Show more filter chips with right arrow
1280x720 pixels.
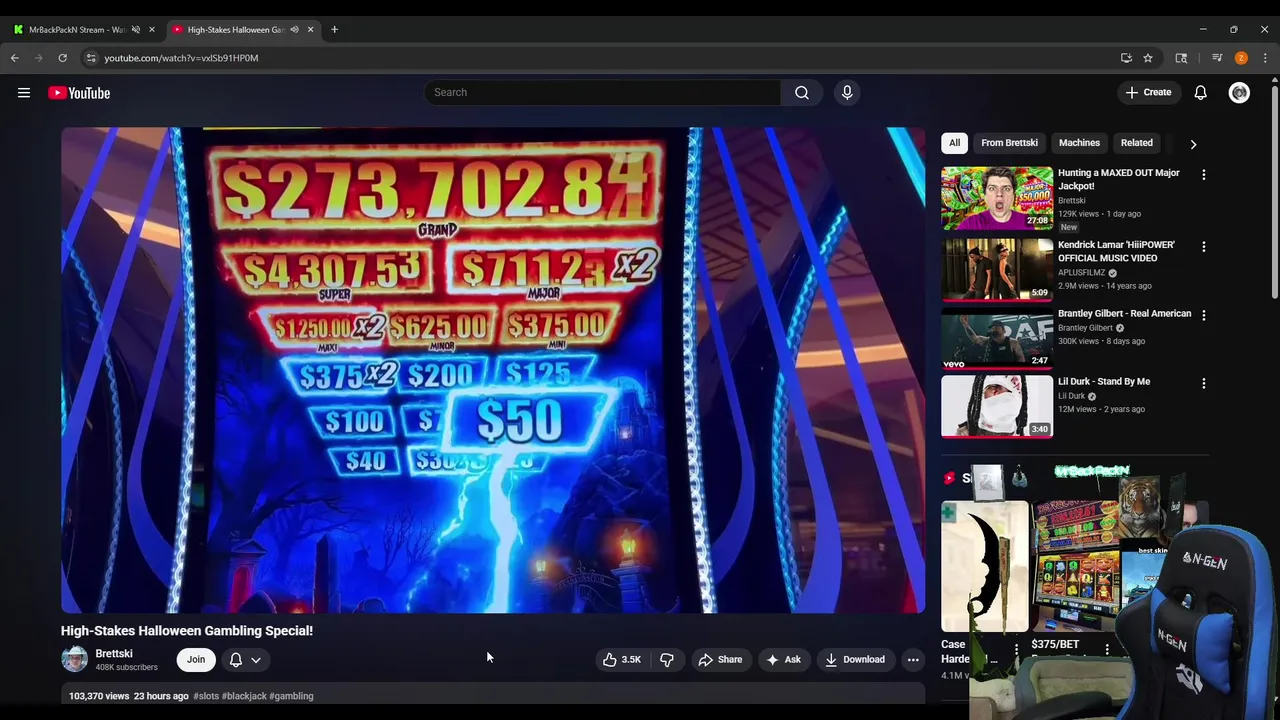(1192, 143)
